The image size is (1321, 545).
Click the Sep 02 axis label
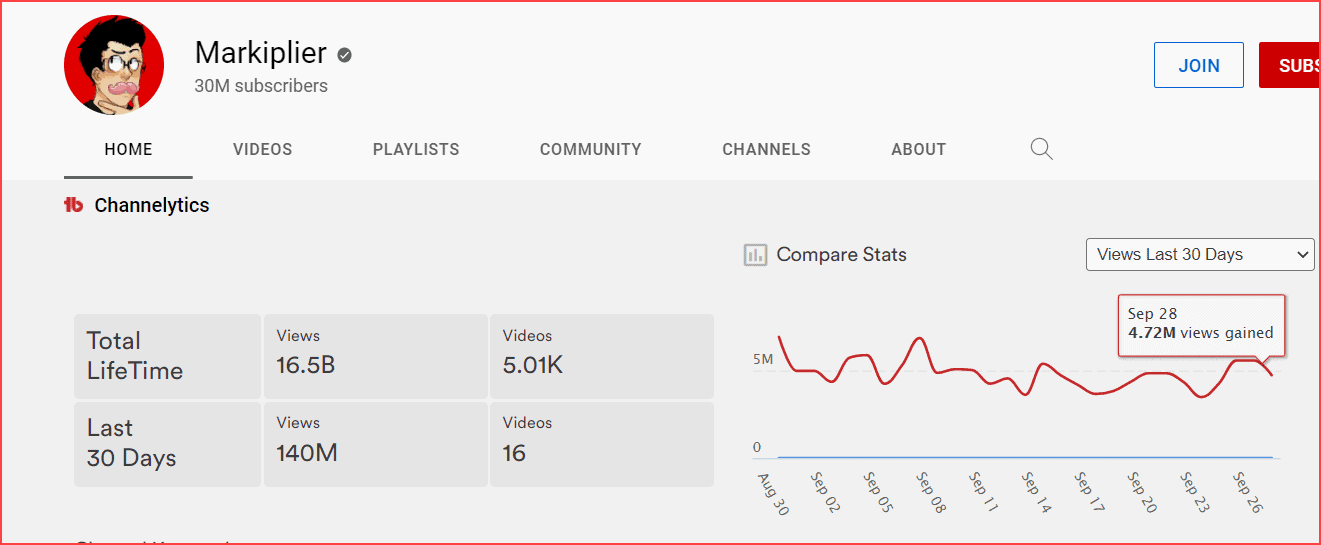click(x=826, y=494)
